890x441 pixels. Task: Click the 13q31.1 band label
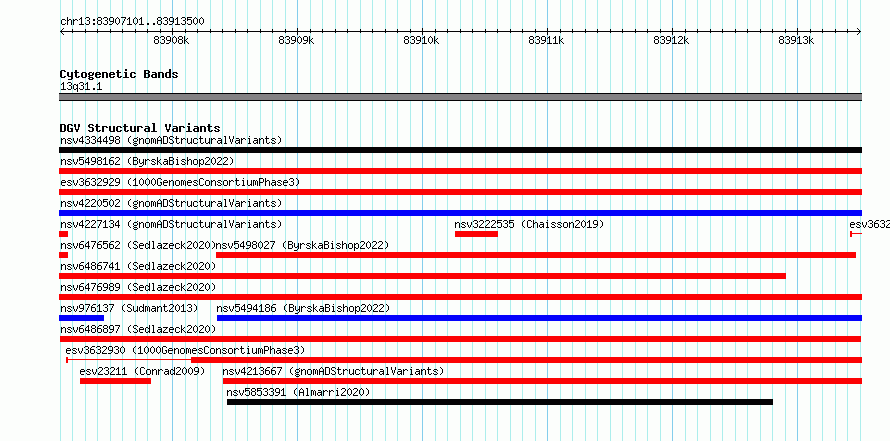(x=81, y=87)
